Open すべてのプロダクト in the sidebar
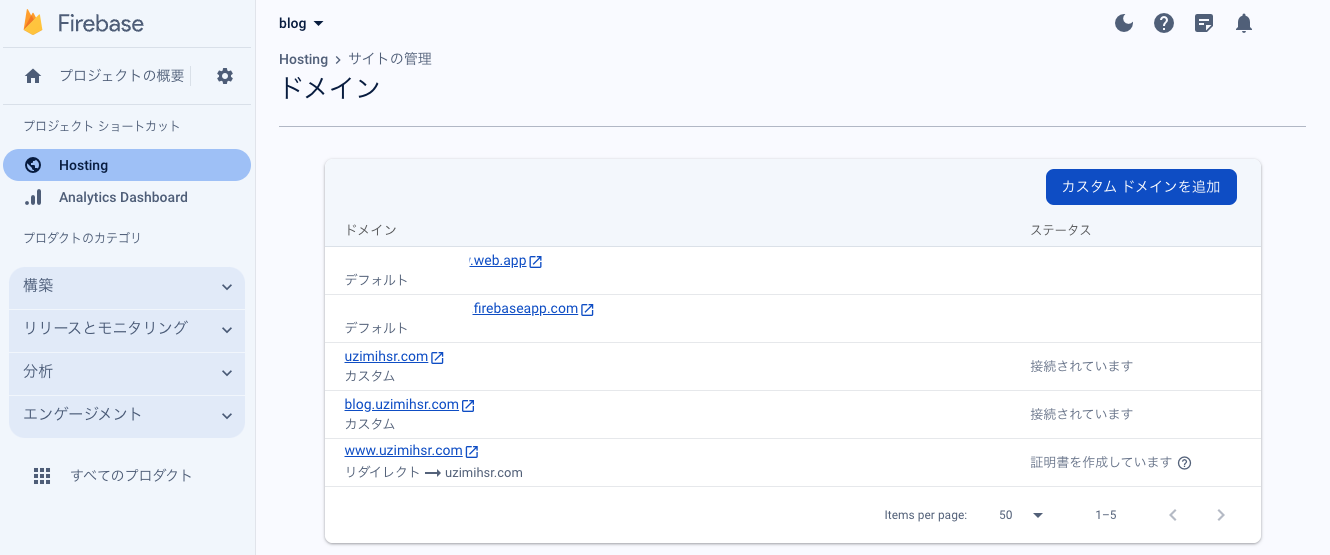Screen dimensions: 1330x555 pyautogui.click(x=131, y=476)
